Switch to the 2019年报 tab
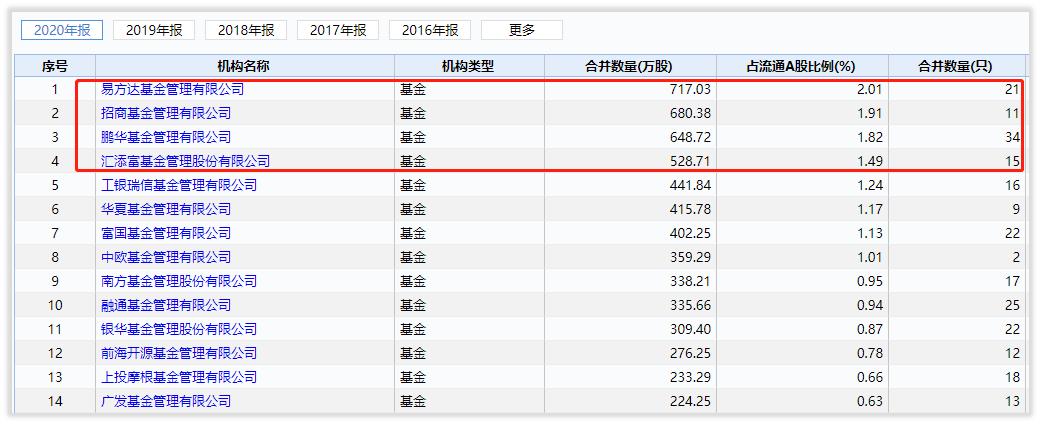This screenshot has width=1041, height=426. tap(153, 30)
